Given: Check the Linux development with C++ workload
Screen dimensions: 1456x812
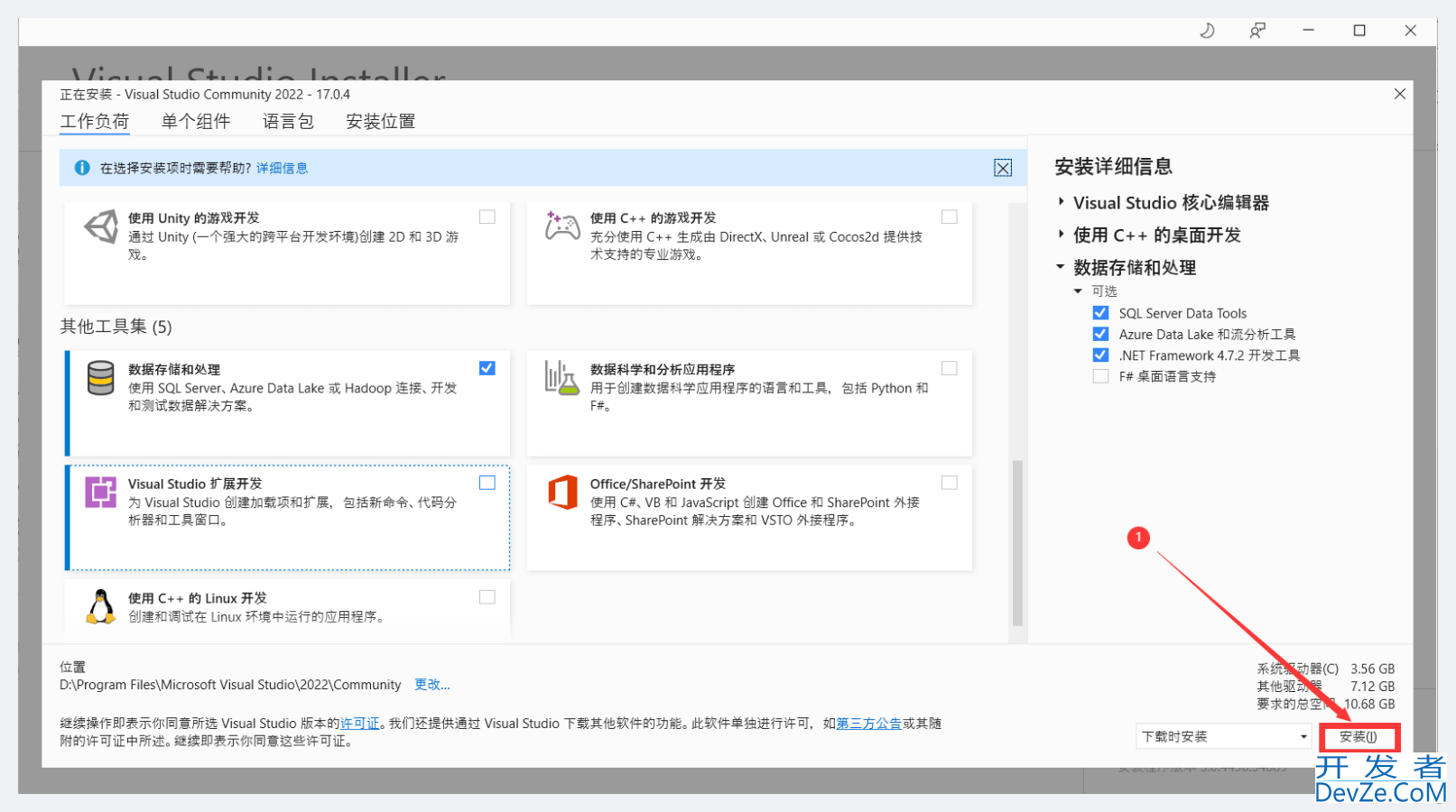Looking at the screenshot, I should (x=487, y=597).
